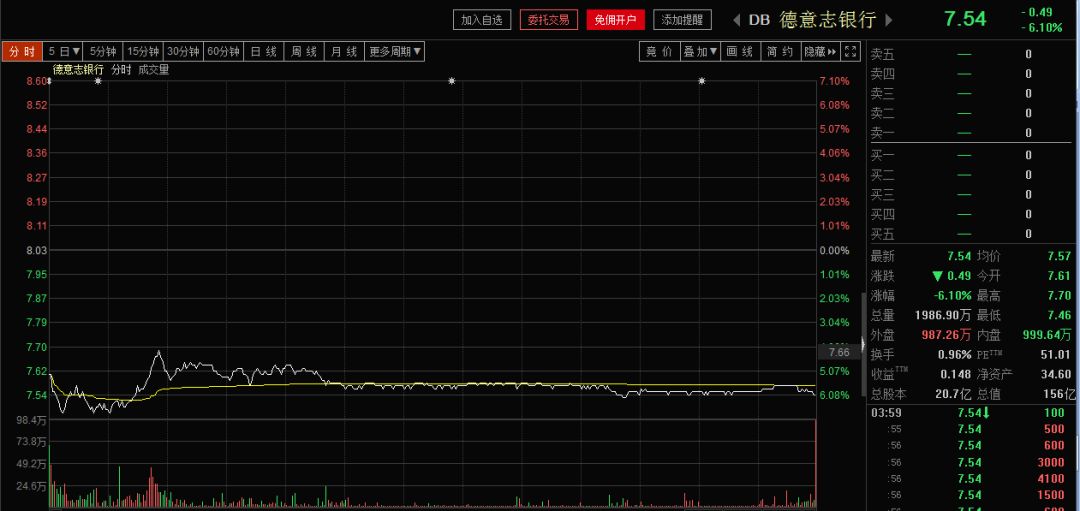Click the info marker above the chart's right portion
The width and height of the screenshot is (1080, 511).
[x=702, y=81]
